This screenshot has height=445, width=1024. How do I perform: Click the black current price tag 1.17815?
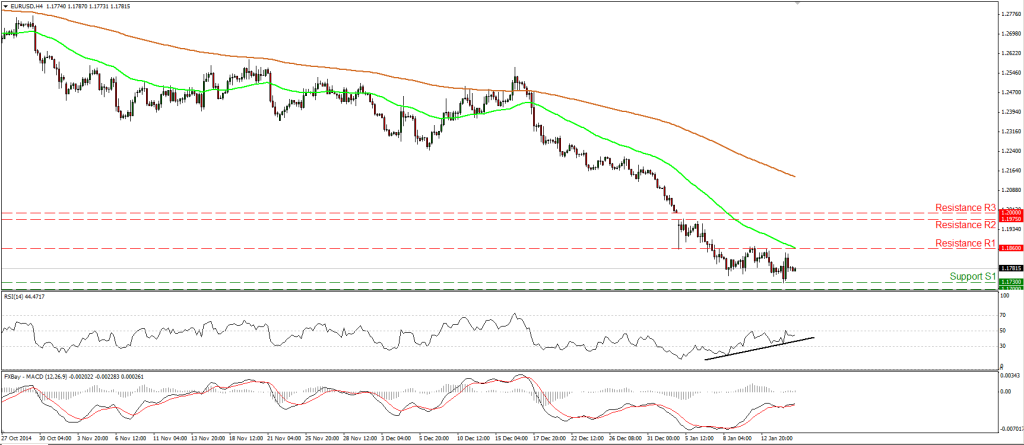tap(1010, 268)
